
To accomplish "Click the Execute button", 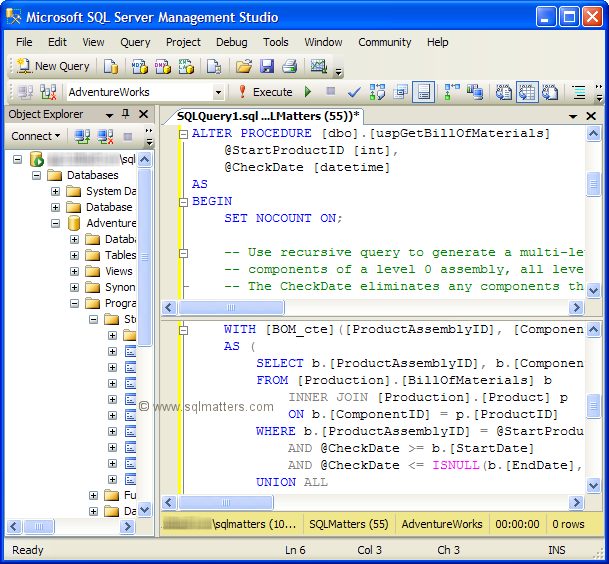I will click(266, 92).
